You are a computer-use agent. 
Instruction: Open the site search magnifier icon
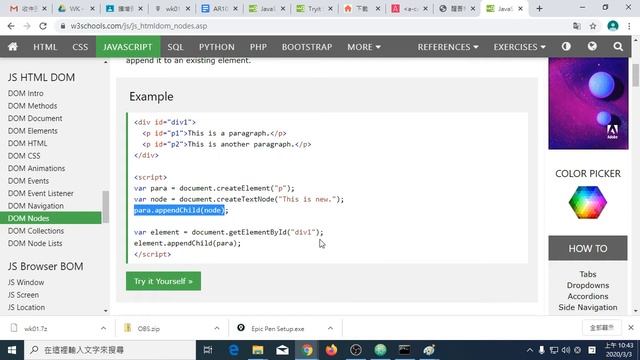click(x=618, y=47)
